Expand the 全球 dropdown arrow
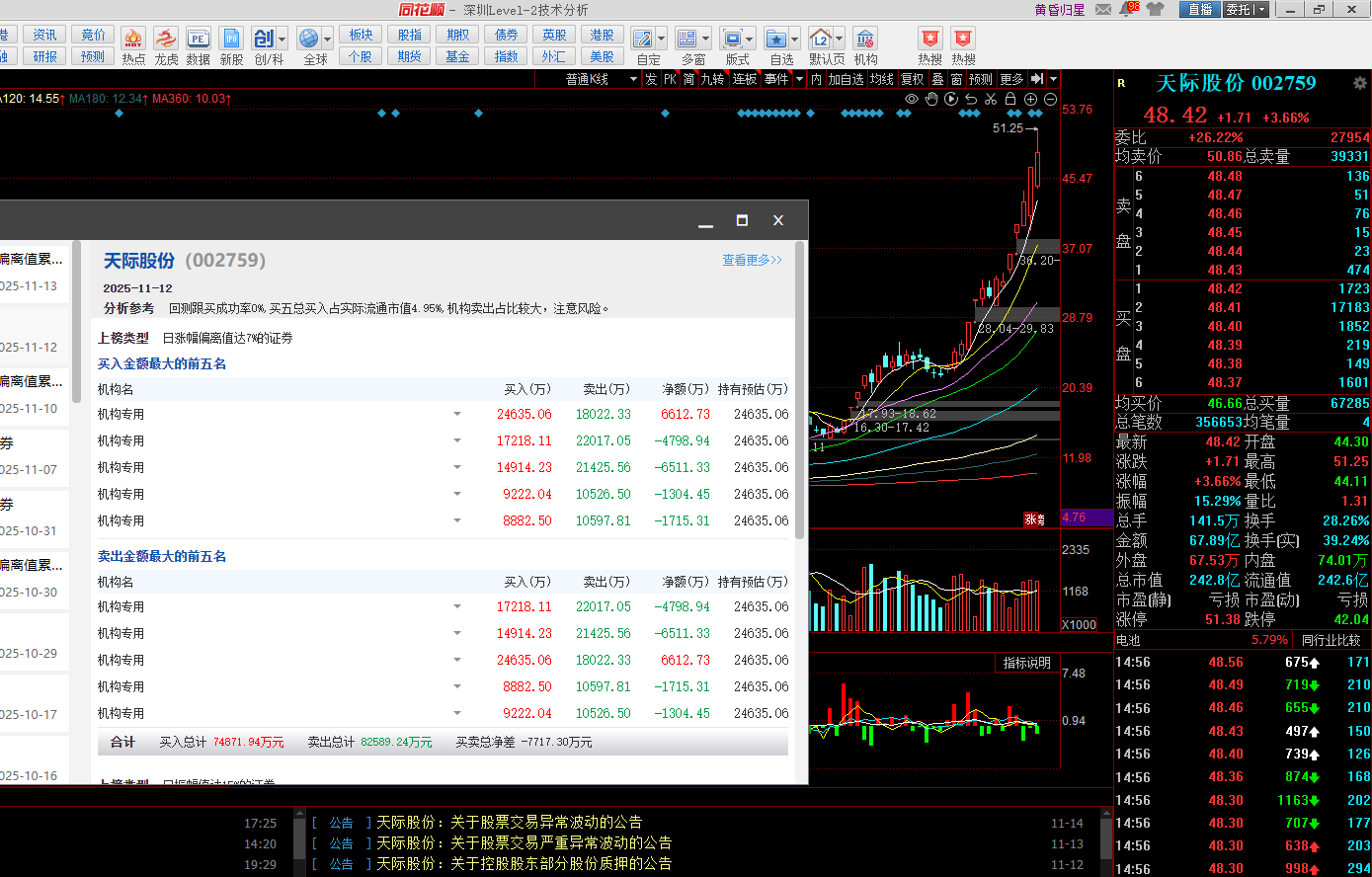This screenshot has height=877, width=1372. tap(328, 40)
